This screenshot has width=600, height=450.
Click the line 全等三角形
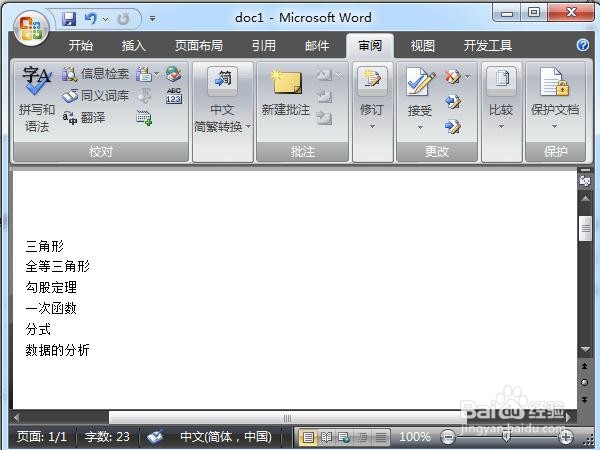pos(57,266)
